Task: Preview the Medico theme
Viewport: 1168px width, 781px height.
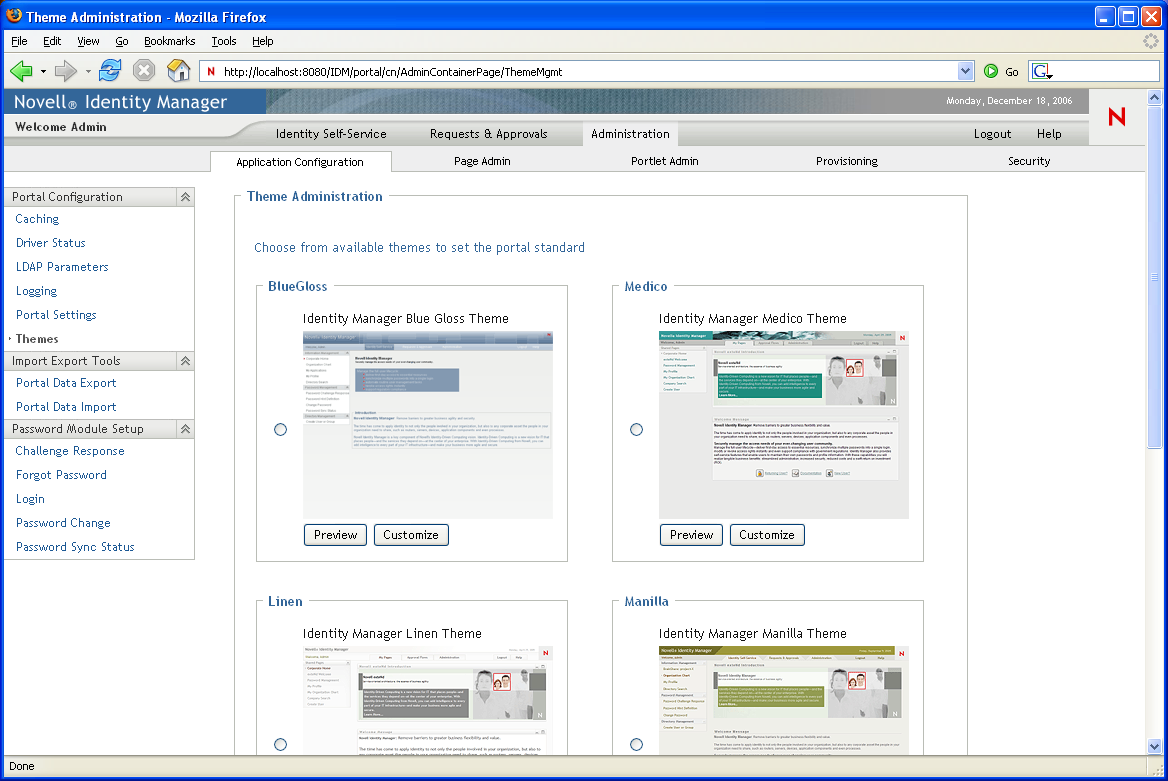Action: coord(691,535)
